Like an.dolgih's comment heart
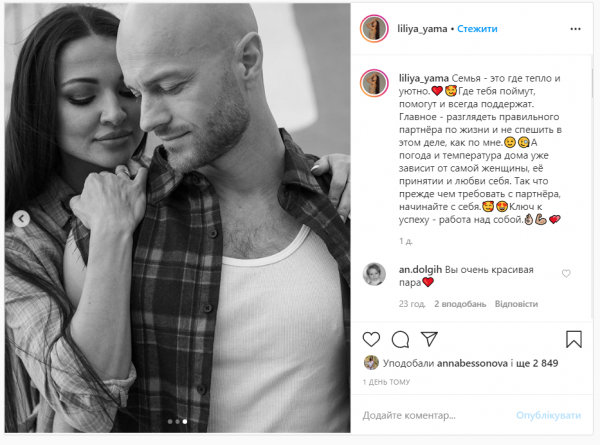Image resolution: width=600 pixels, height=445 pixels. point(566,274)
